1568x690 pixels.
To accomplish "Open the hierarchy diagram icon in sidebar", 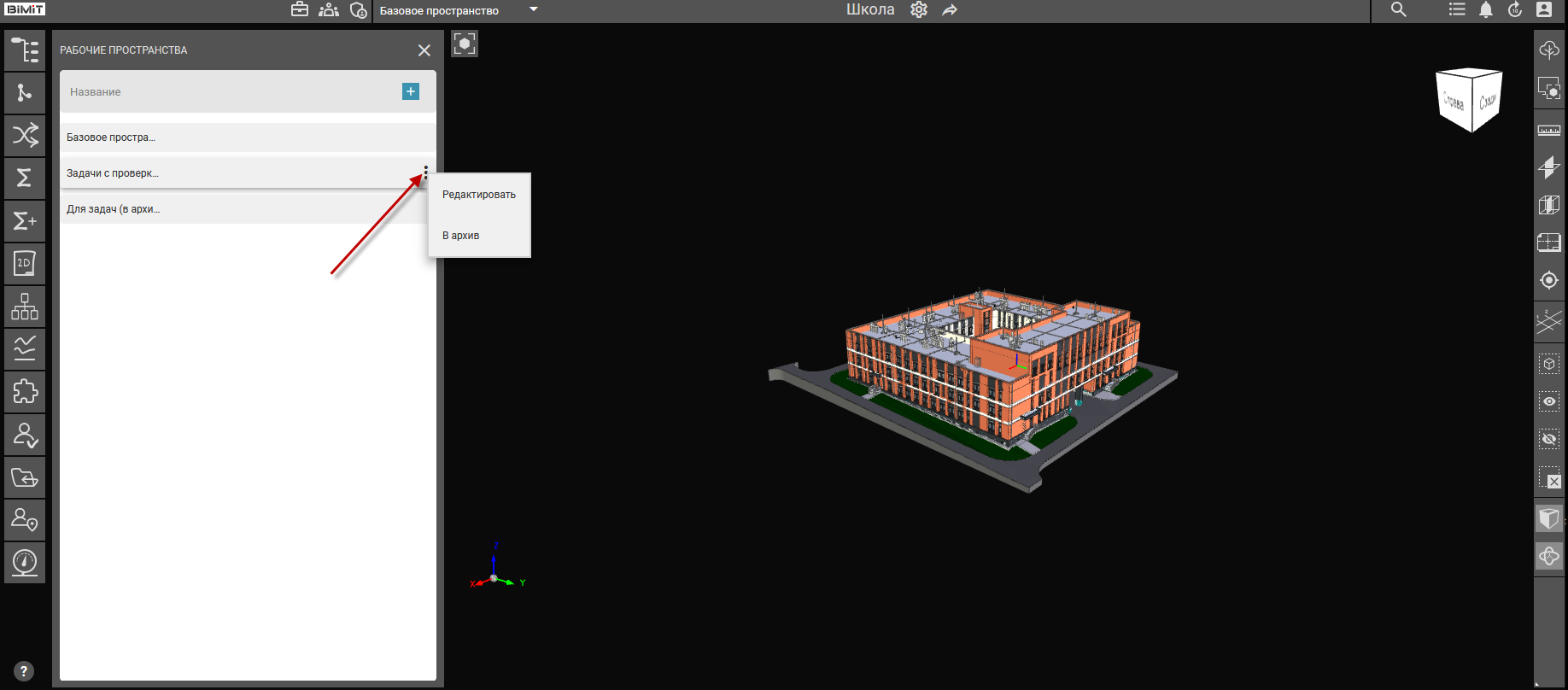I will point(25,307).
